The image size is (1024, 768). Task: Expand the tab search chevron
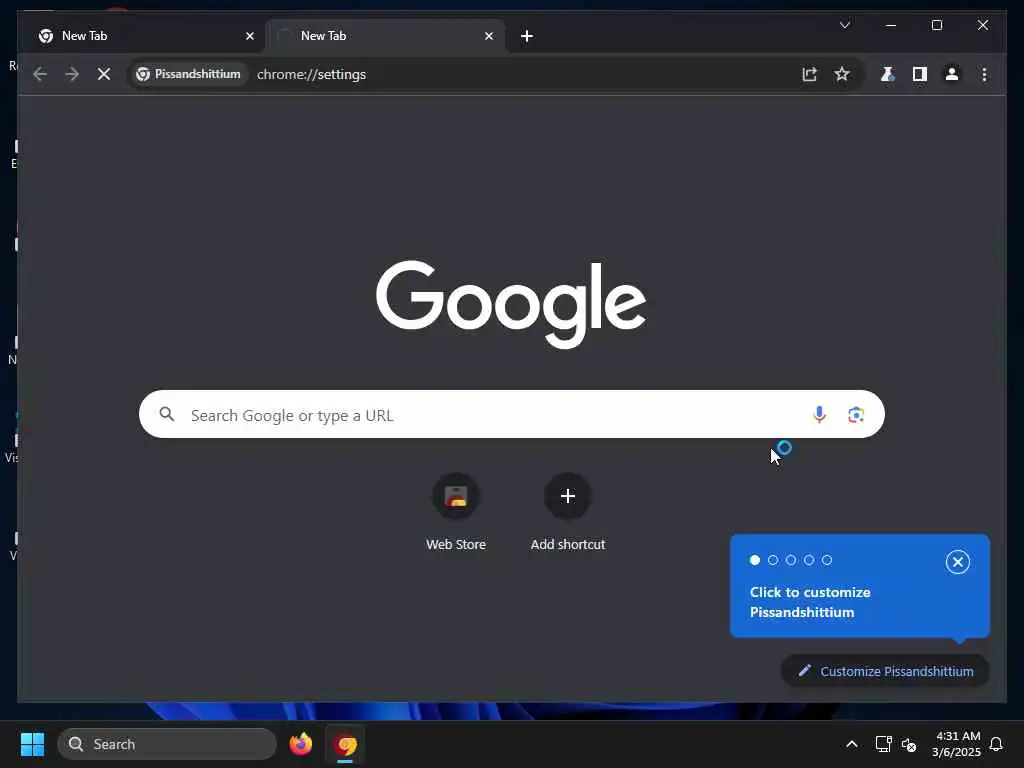844,25
